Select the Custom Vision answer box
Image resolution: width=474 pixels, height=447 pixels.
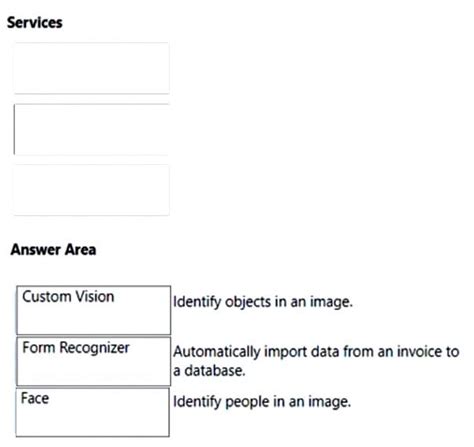94,310
